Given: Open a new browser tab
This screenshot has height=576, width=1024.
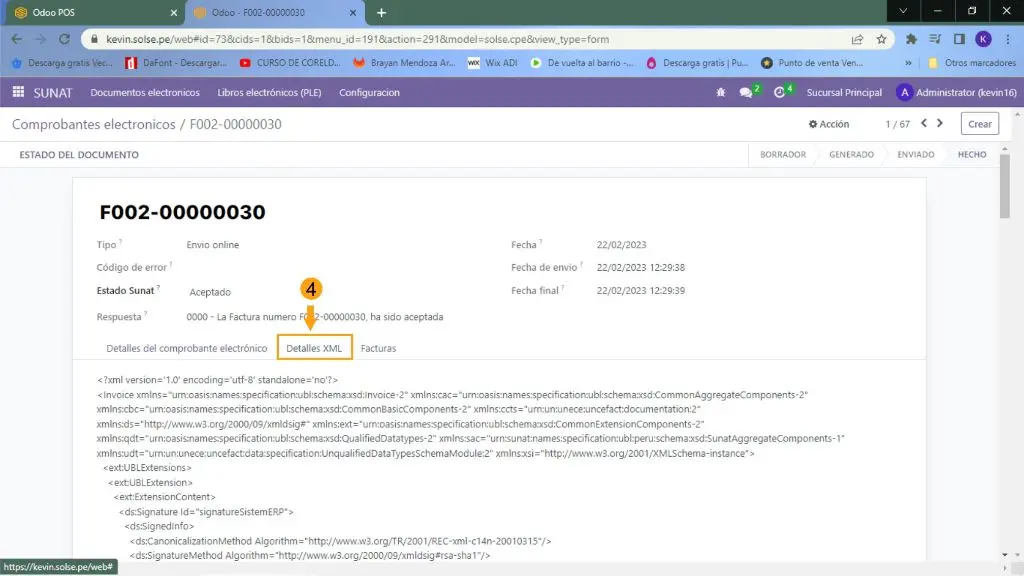Looking at the screenshot, I should (381, 12).
